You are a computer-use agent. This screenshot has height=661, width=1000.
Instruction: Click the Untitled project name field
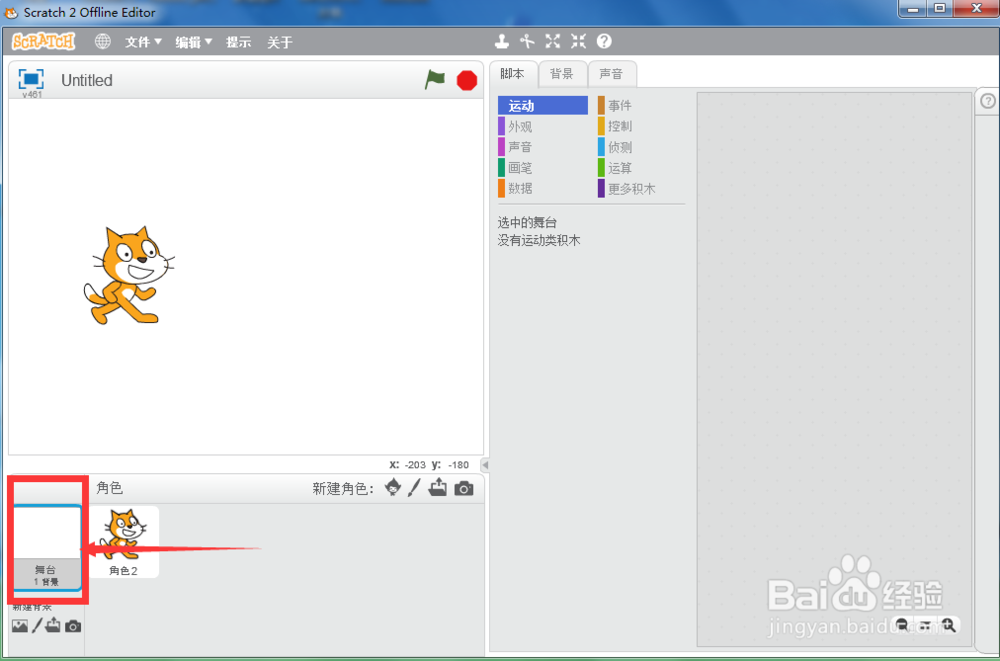(87, 80)
